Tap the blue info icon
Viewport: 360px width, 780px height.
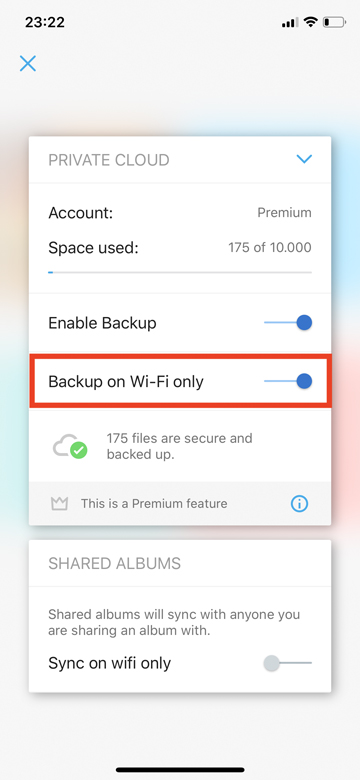299,503
